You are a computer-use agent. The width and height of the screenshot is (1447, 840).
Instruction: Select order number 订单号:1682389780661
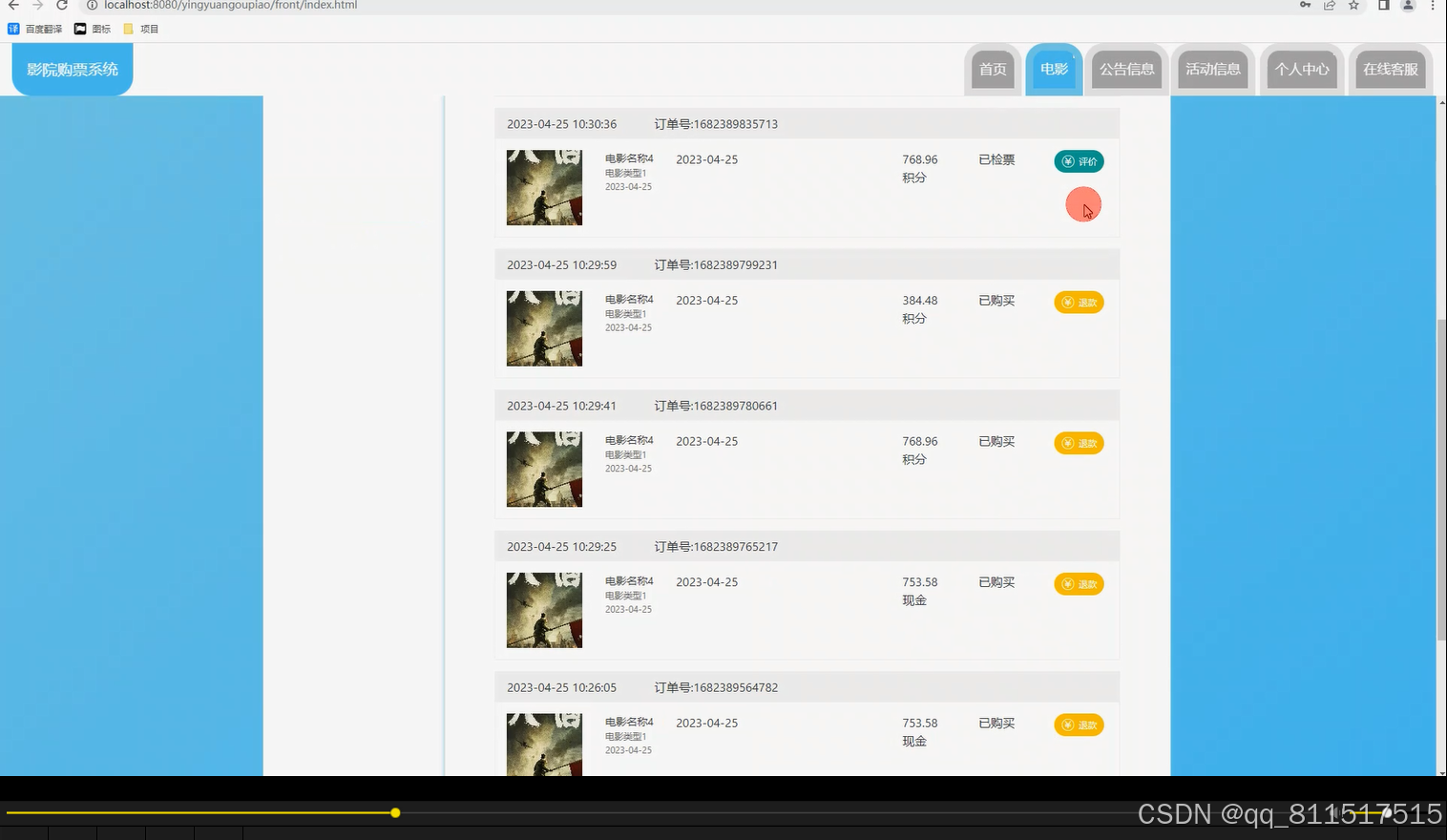click(x=716, y=406)
